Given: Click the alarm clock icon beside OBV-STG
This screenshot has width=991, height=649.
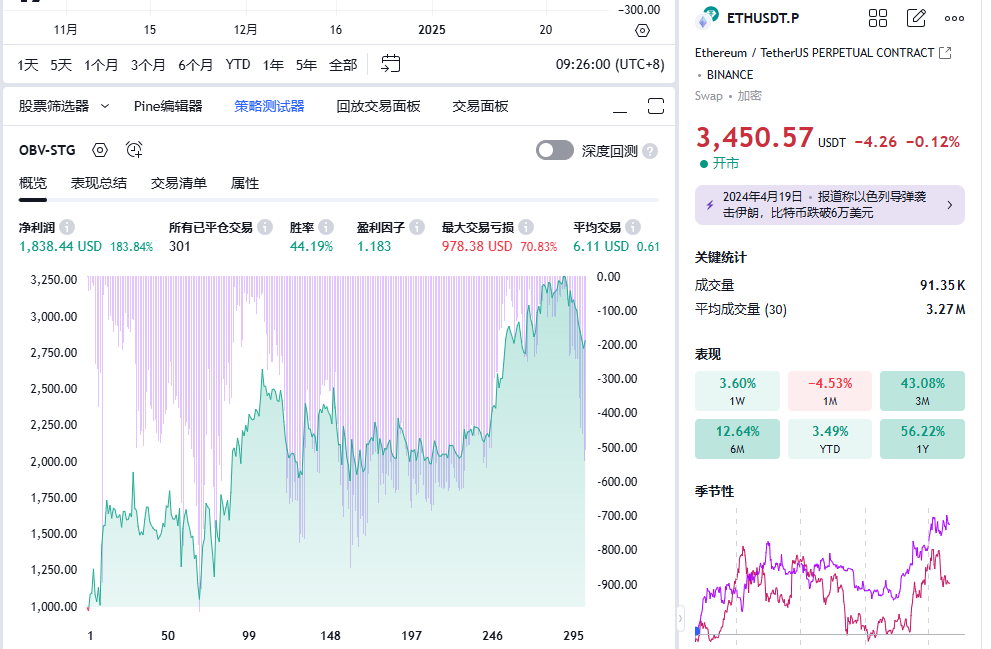Looking at the screenshot, I should pos(134,150).
